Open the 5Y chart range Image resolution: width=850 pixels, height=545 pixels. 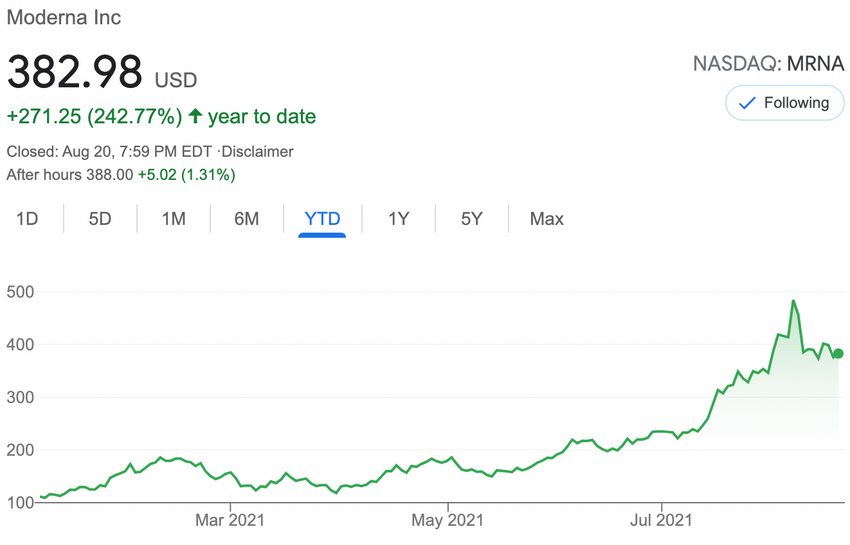[x=472, y=219]
